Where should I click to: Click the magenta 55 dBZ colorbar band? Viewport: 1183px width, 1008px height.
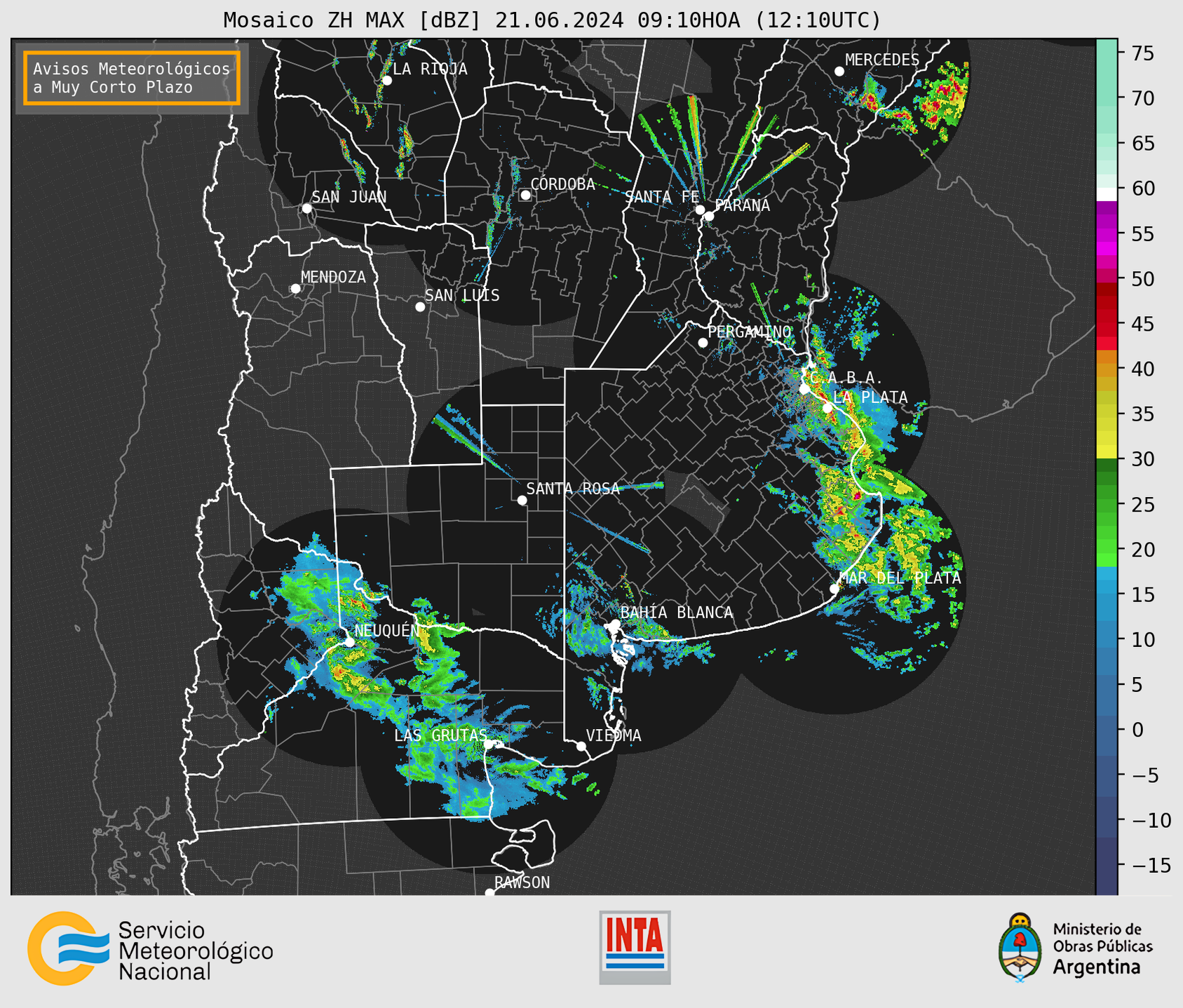point(1107,233)
